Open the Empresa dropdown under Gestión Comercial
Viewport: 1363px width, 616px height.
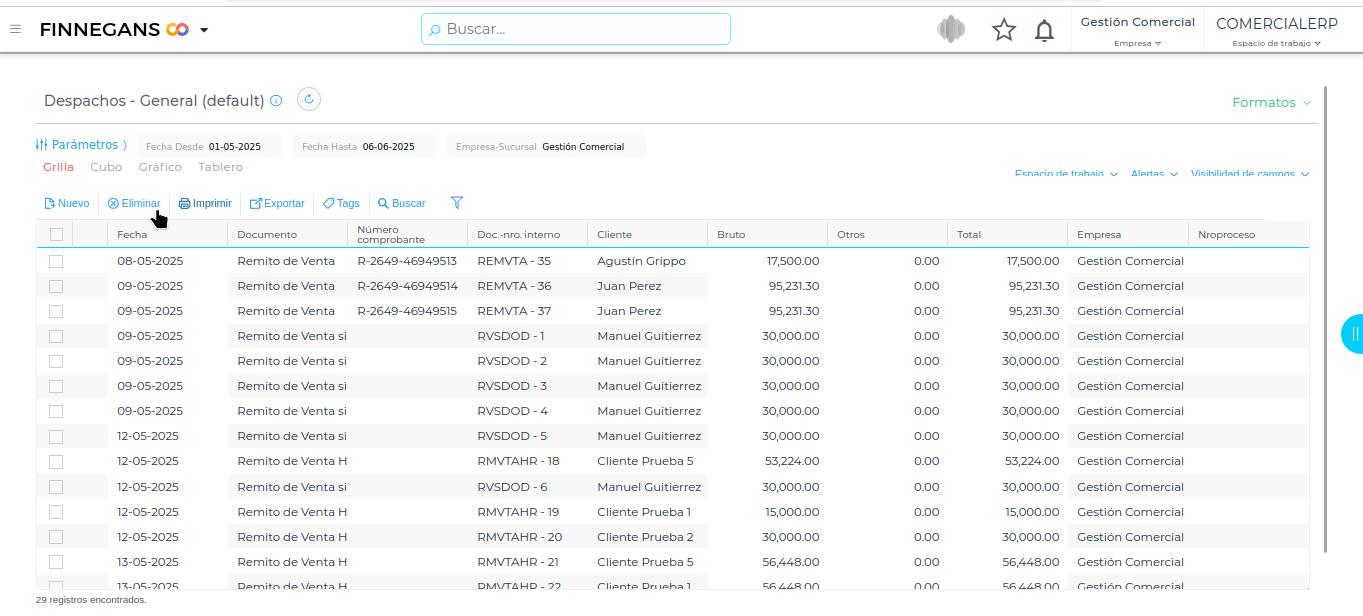(1137, 43)
